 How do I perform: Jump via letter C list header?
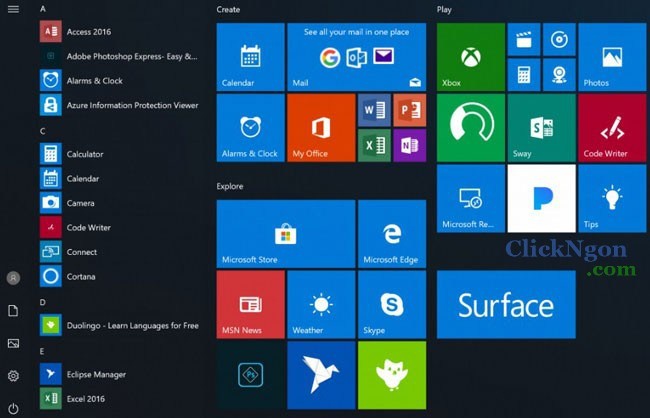[43, 131]
